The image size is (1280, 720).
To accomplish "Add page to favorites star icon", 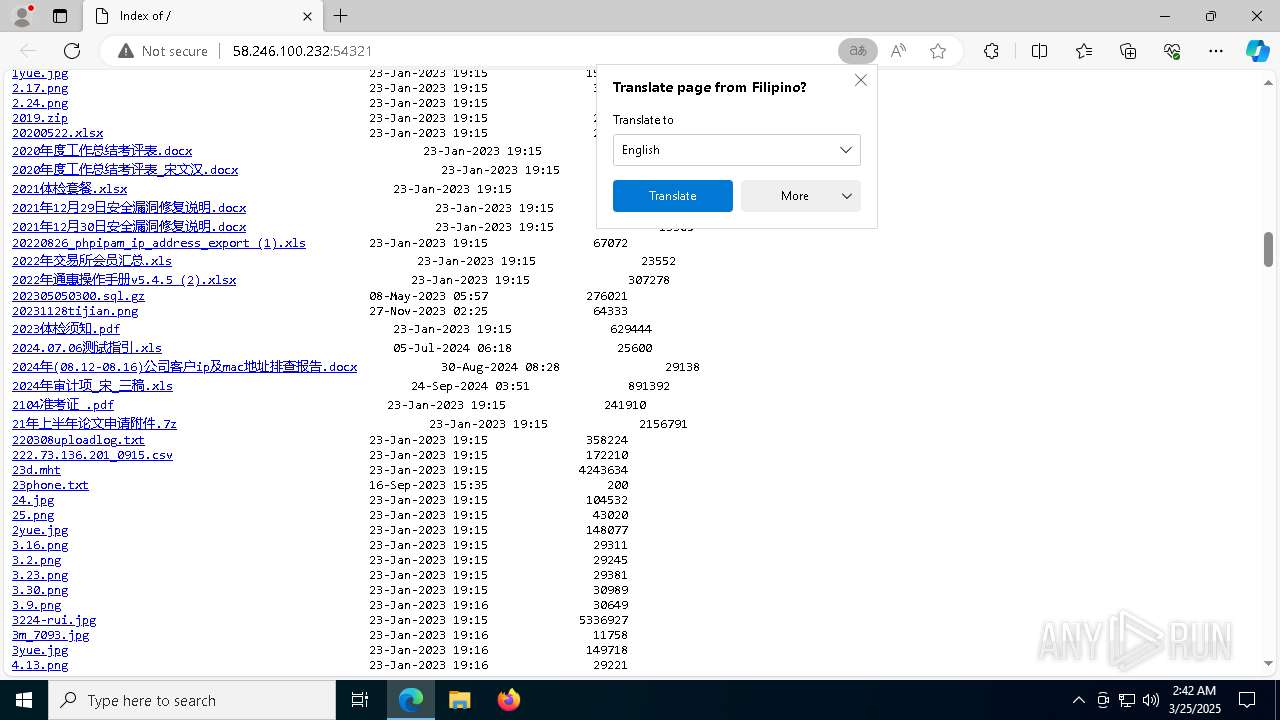I will (x=938, y=51).
